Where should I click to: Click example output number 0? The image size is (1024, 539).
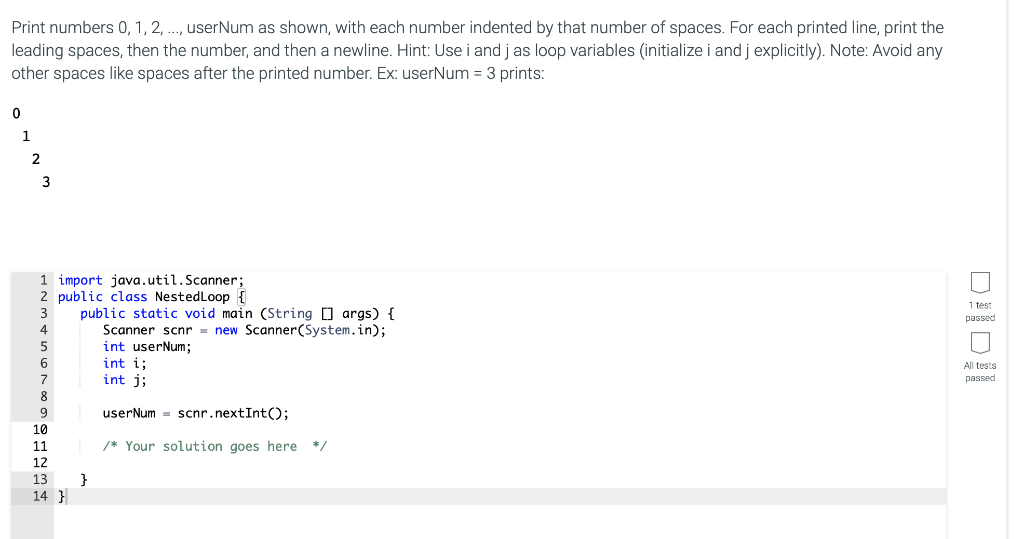click(16, 114)
